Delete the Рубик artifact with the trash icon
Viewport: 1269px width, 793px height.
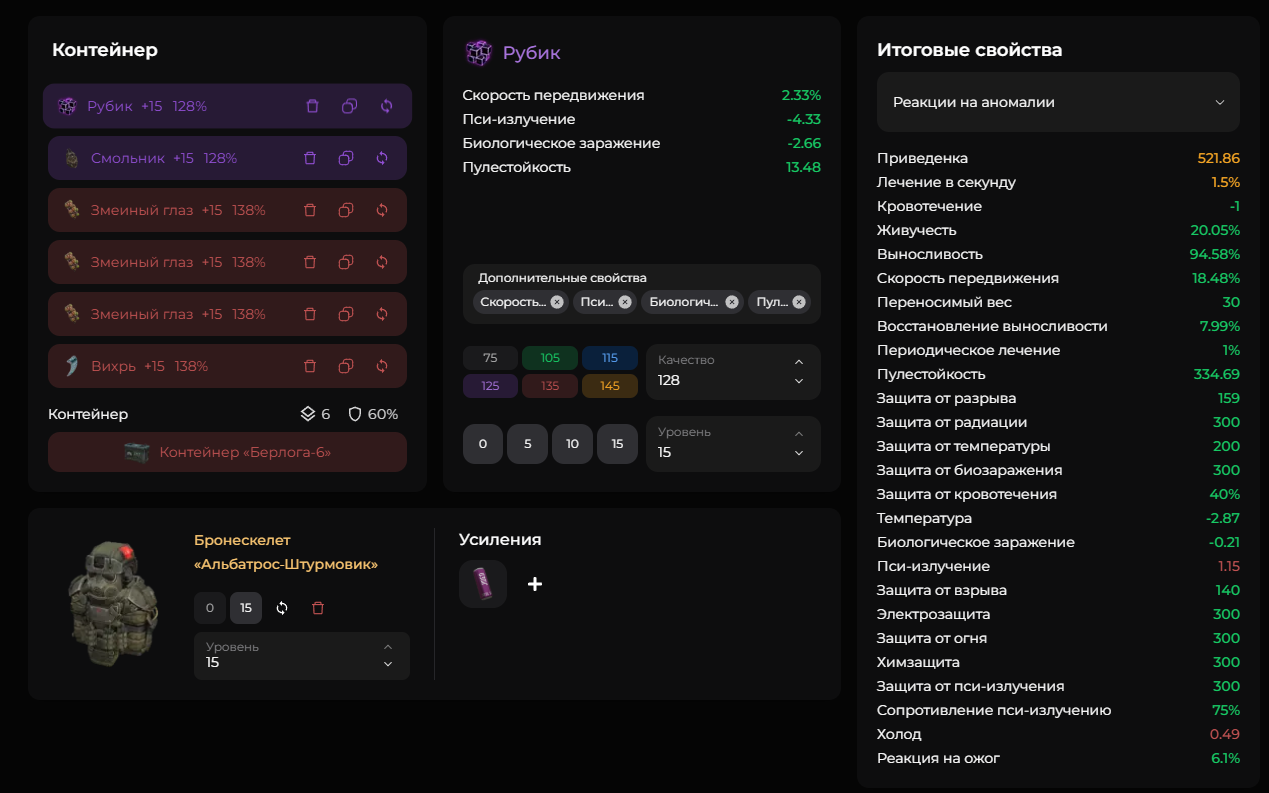click(312, 106)
